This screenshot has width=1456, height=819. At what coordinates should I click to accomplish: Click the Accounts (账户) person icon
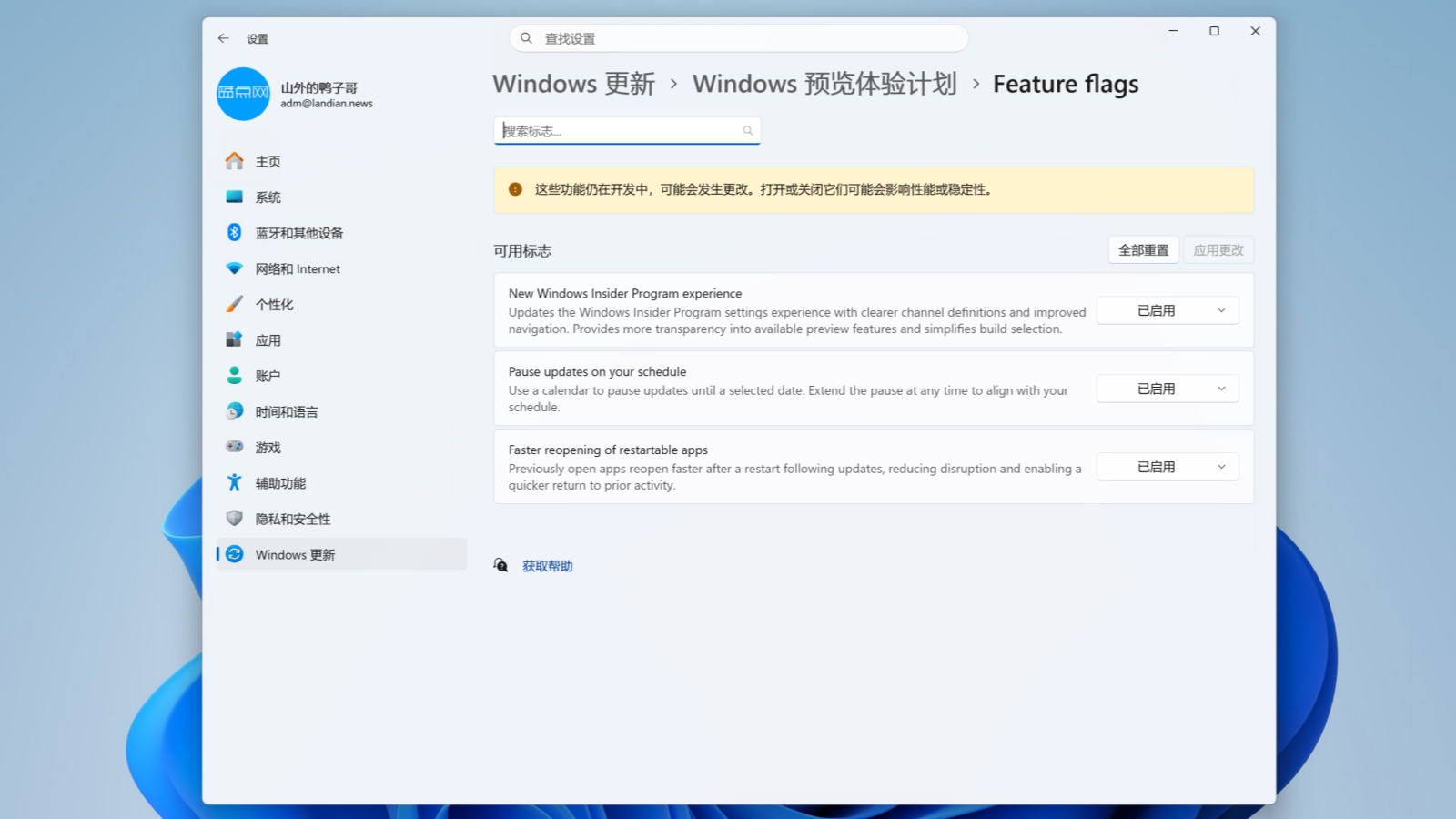tap(234, 376)
